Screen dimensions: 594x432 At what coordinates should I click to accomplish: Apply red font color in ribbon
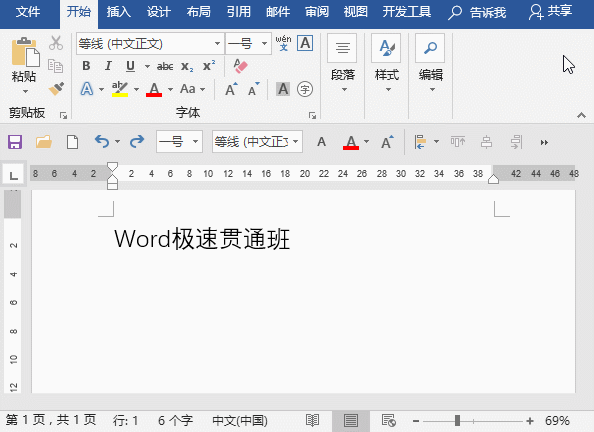(x=154, y=89)
